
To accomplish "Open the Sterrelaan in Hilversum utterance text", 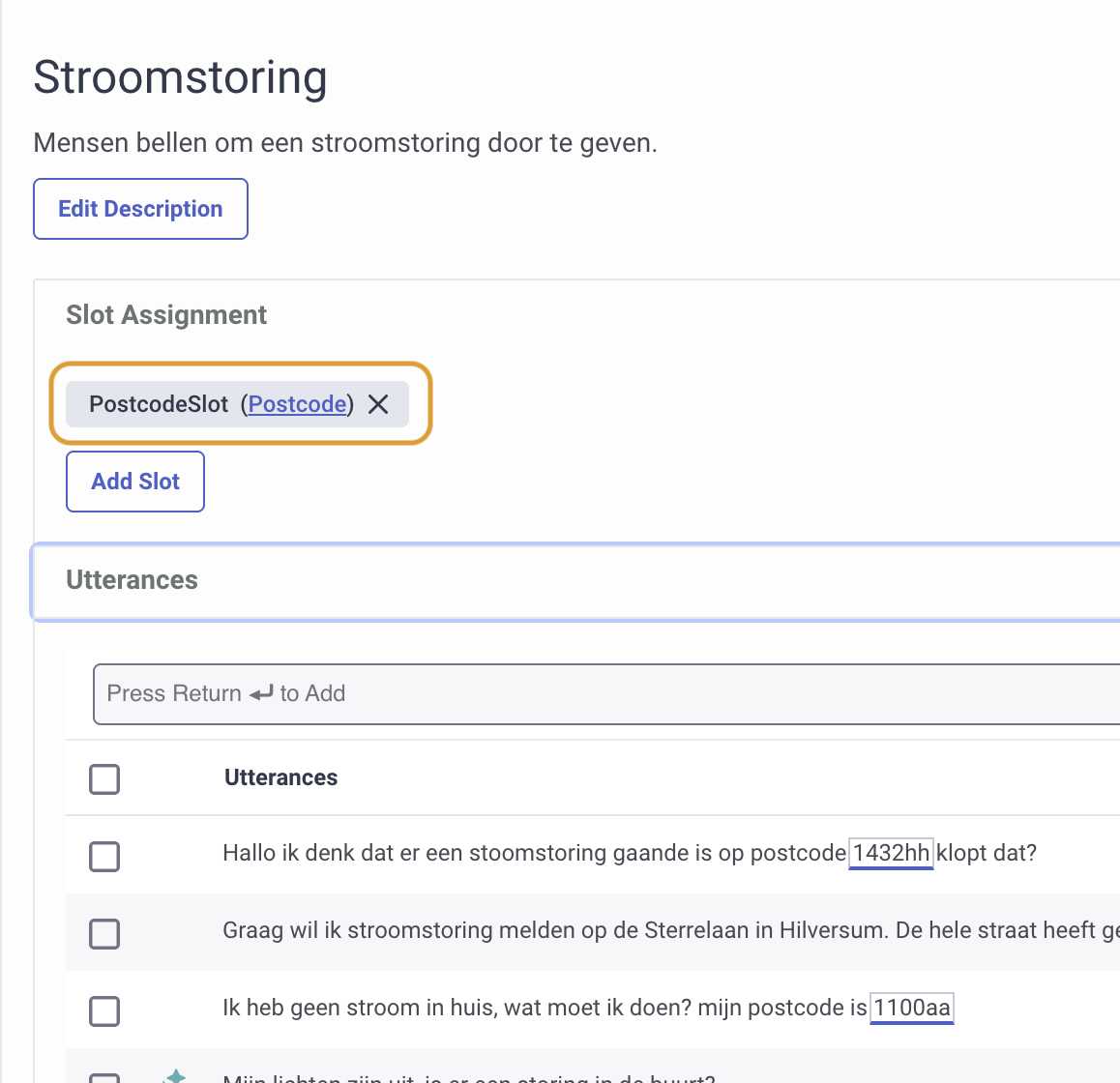I will click(x=667, y=930).
